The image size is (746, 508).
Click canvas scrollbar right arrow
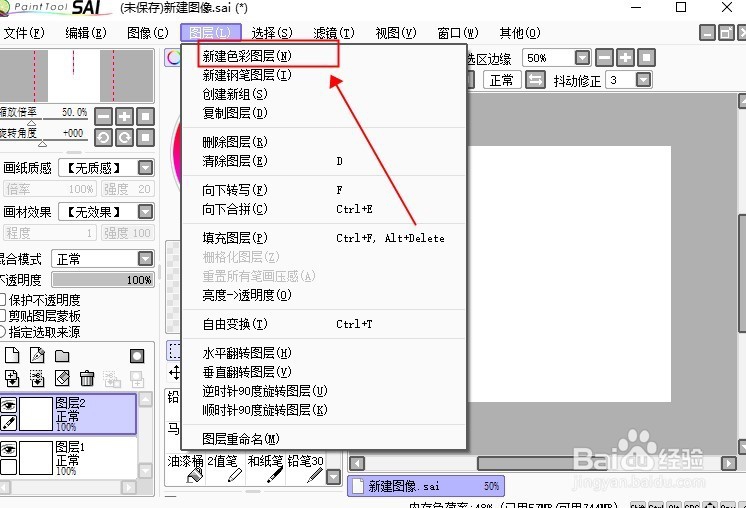click(728, 463)
